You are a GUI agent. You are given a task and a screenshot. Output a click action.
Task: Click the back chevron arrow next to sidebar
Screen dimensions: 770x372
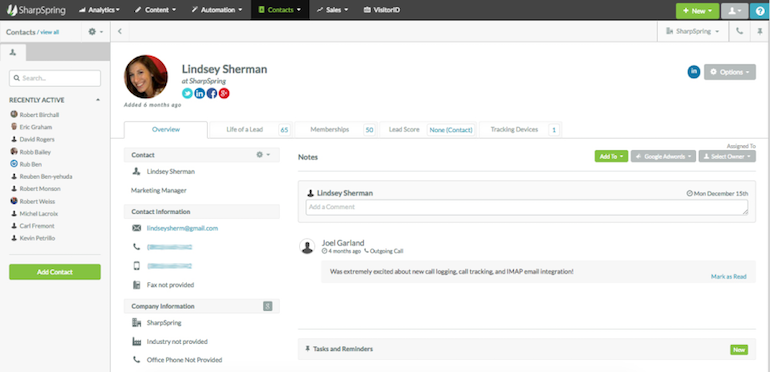[x=120, y=31]
